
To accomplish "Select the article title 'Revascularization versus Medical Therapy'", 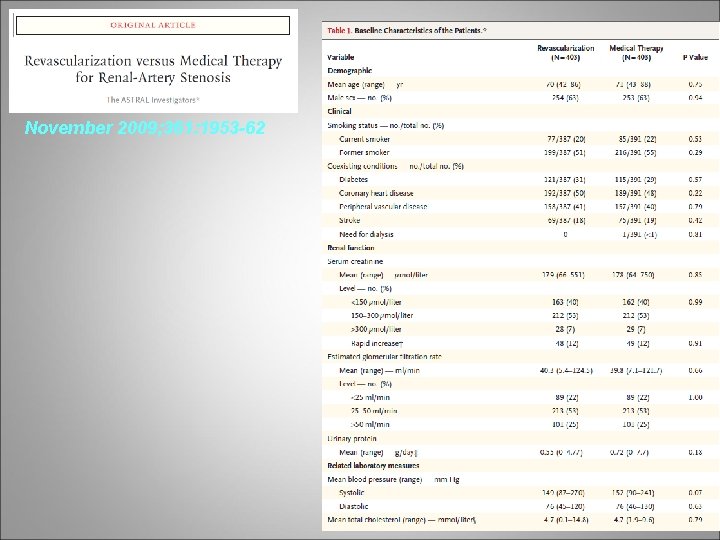I will 153,61.
